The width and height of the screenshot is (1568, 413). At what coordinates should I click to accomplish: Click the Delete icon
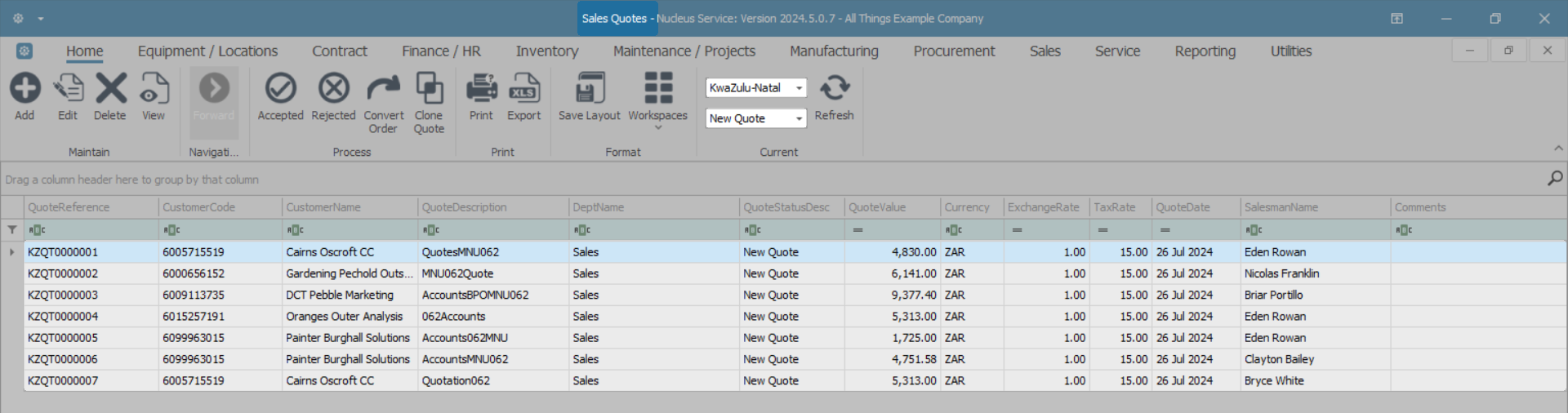tap(110, 89)
